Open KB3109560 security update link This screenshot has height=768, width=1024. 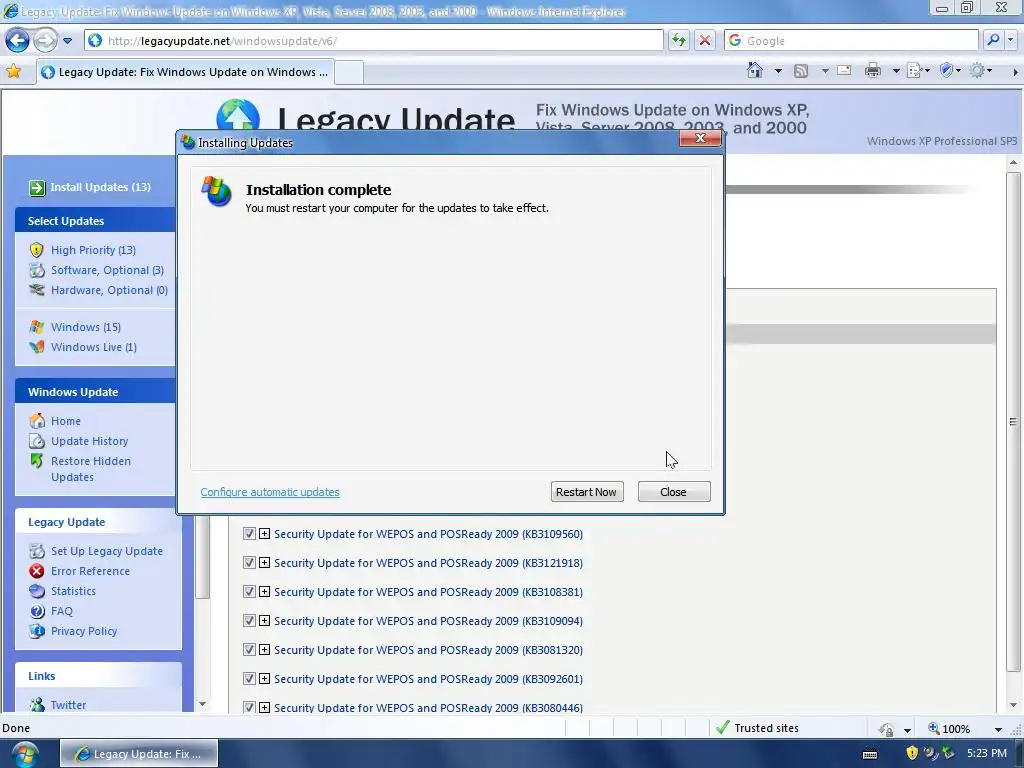coord(428,534)
